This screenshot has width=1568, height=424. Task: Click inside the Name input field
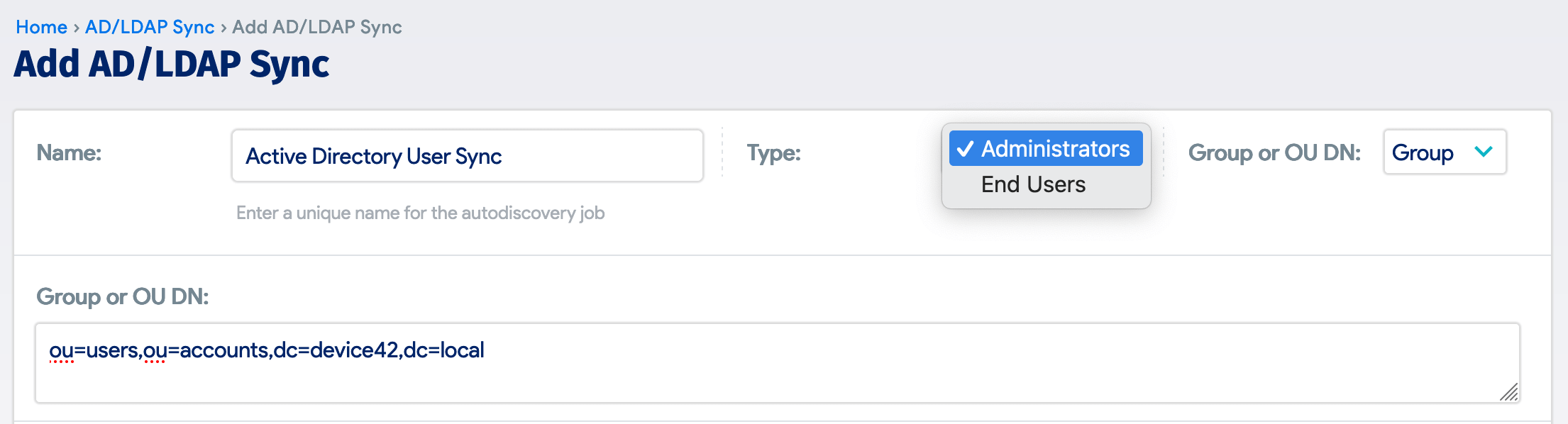click(466, 155)
